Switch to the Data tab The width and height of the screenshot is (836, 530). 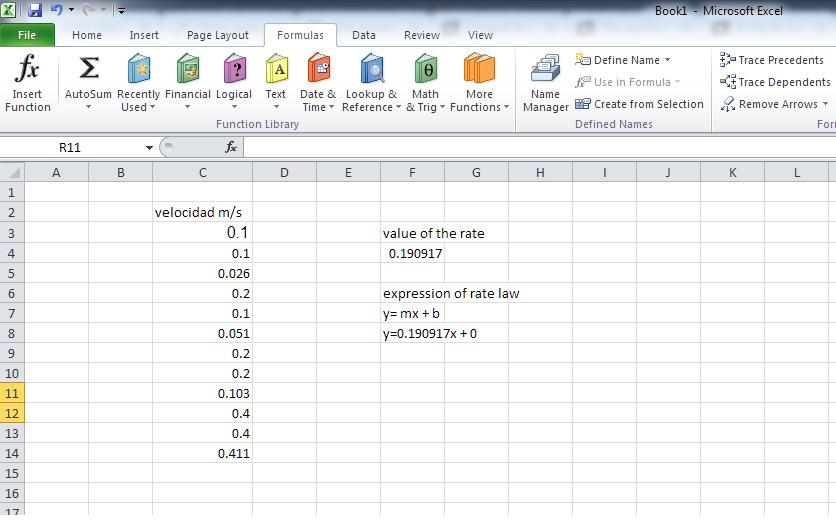(364, 35)
